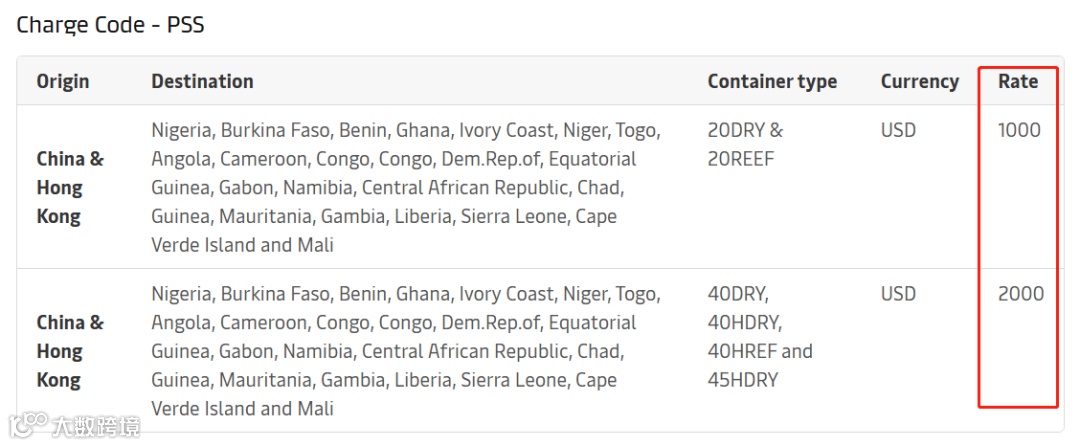Click USD in the first row
This screenshot has height=446, width=1080.
(898, 130)
